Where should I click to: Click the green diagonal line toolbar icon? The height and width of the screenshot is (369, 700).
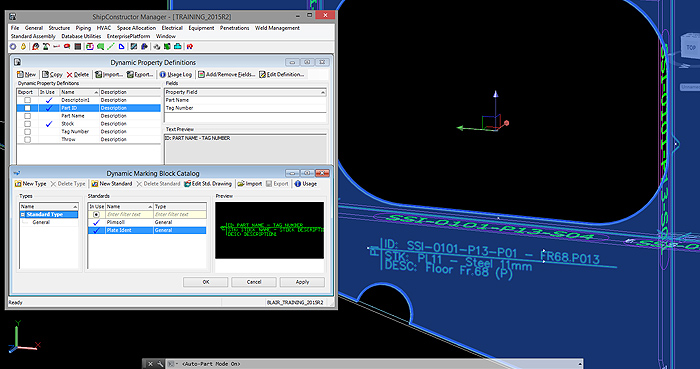[111, 46]
